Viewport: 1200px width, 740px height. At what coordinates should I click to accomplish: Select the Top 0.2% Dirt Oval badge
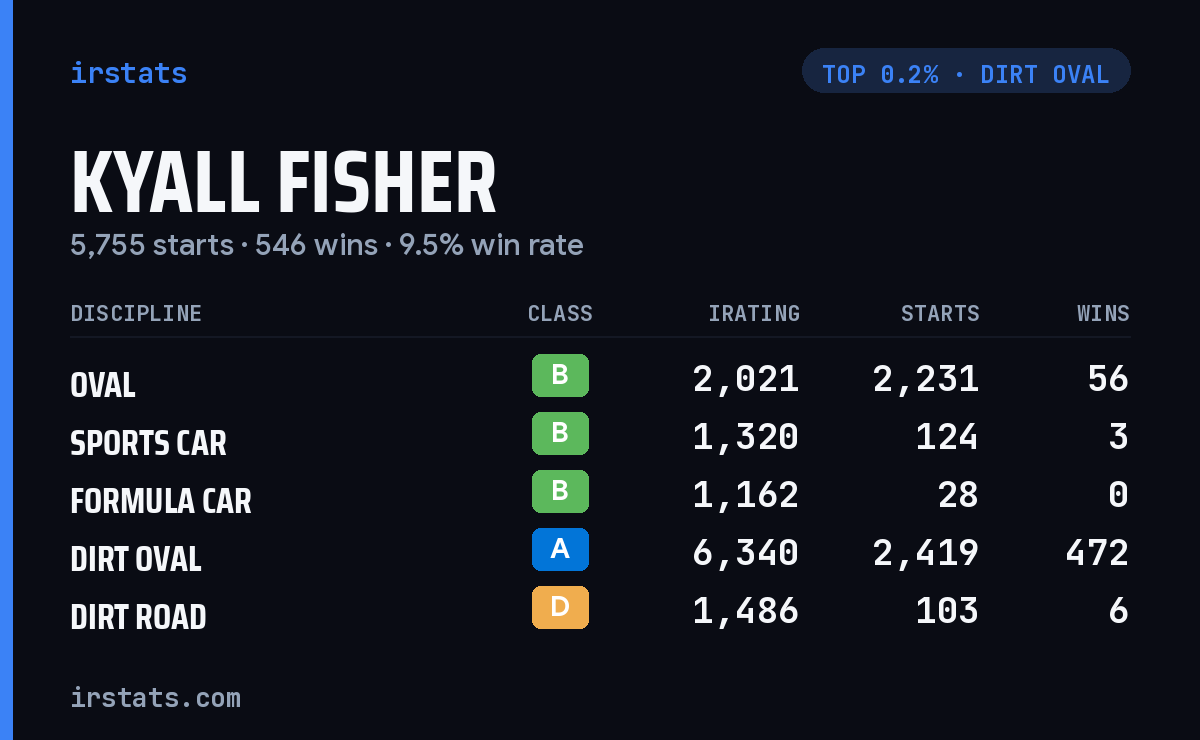pos(966,71)
